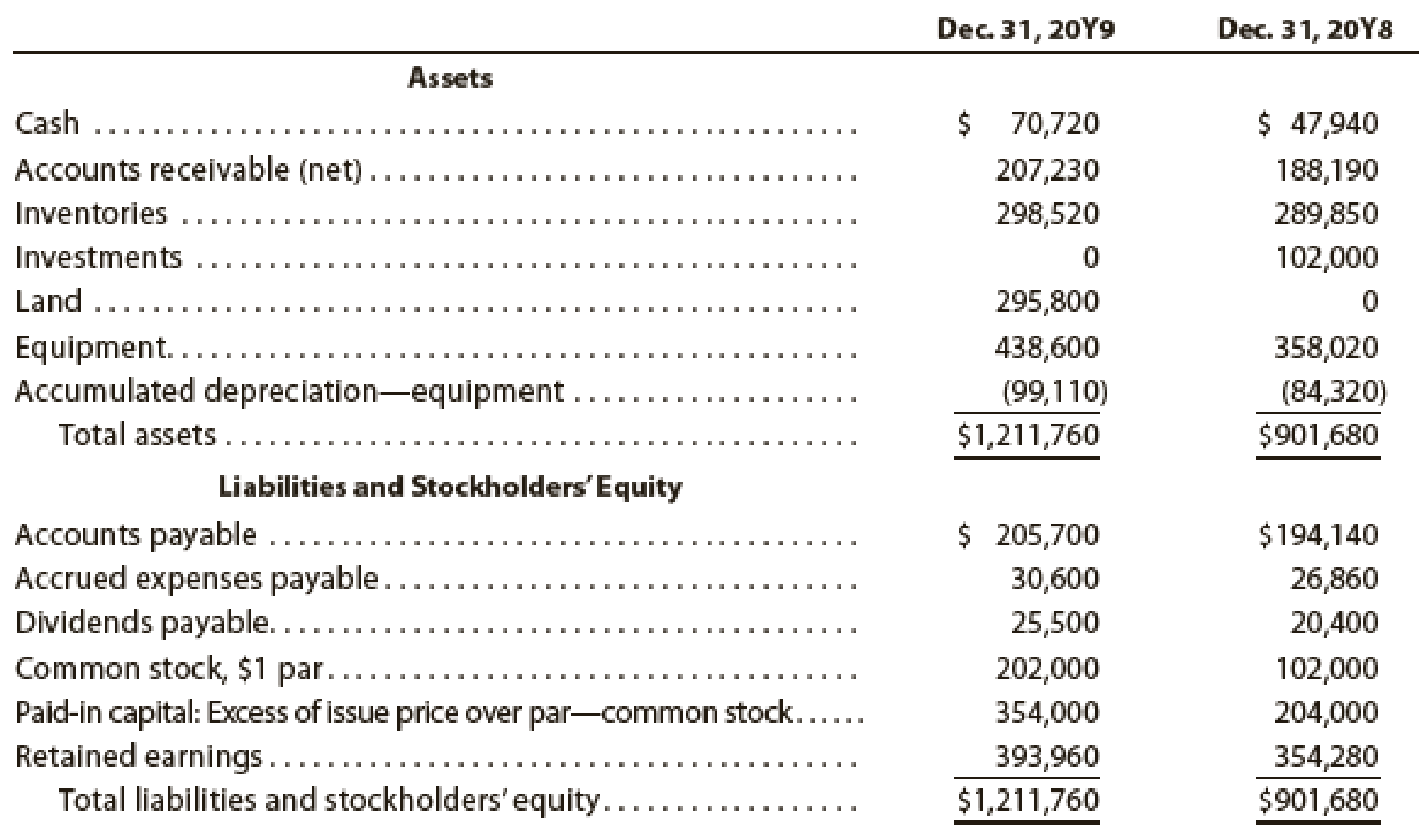The height and width of the screenshot is (840, 1419).
Task: Click the Accounts payable amount 205,700
Action: 1047,534
